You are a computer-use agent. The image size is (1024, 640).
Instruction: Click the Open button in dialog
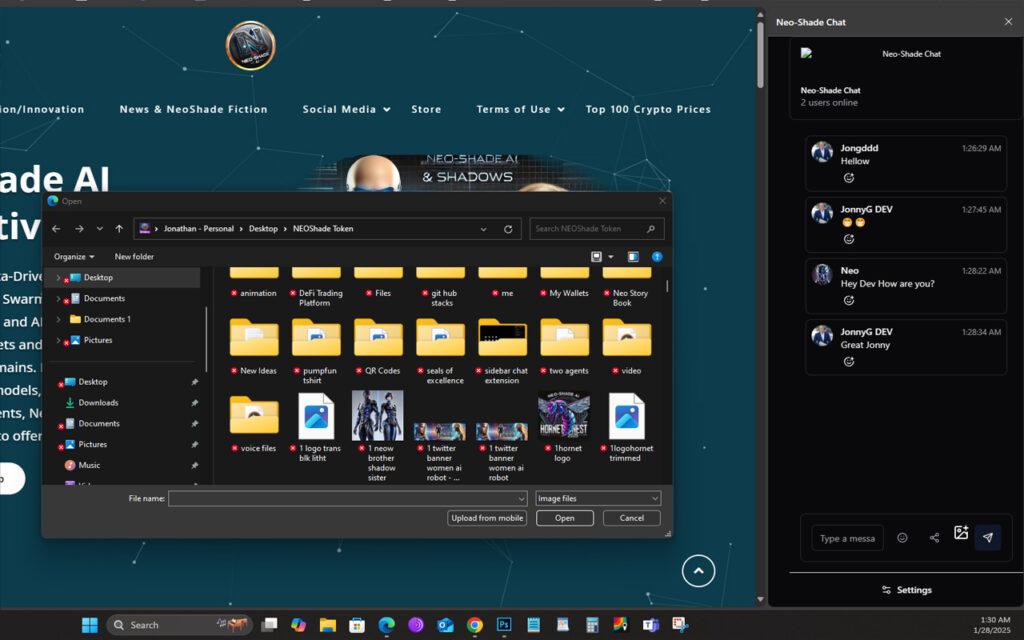(x=565, y=518)
